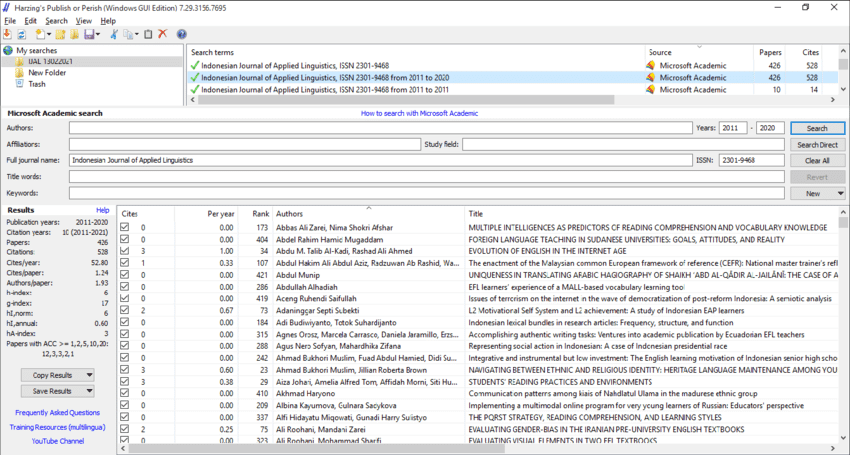Screen dimensions: 850x455
Task: Expand the Save Results dropdown
Action: (x=58, y=390)
